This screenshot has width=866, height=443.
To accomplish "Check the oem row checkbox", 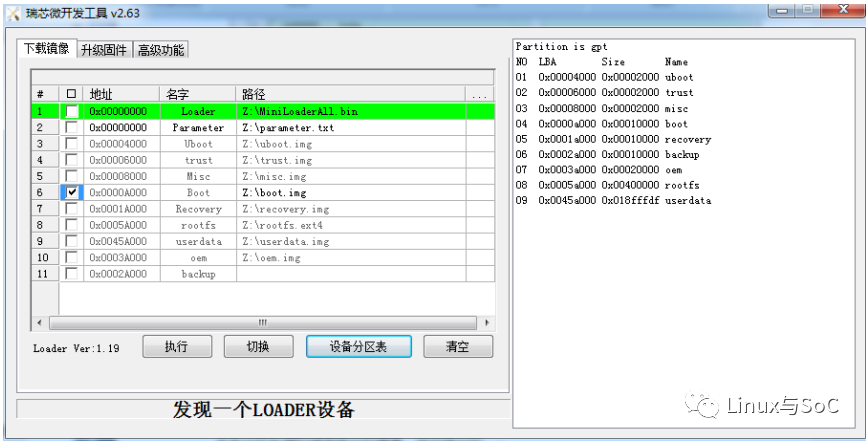I will (x=72, y=257).
